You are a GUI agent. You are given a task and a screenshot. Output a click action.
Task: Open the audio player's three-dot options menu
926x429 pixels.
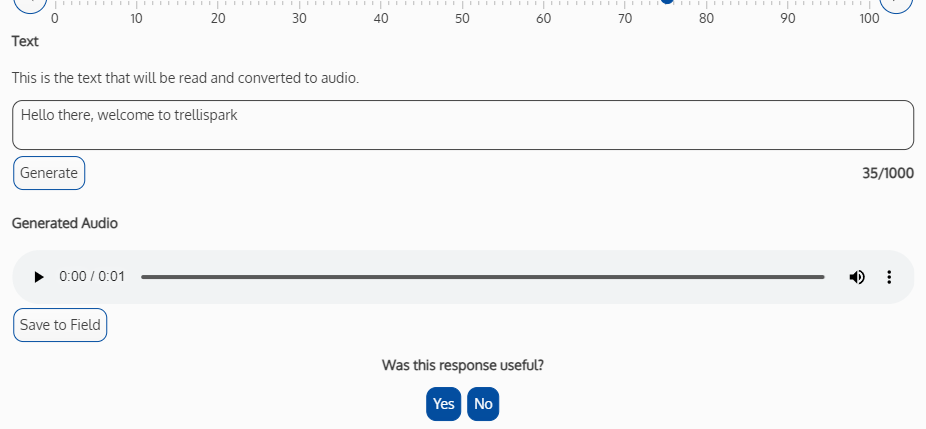[889, 277]
